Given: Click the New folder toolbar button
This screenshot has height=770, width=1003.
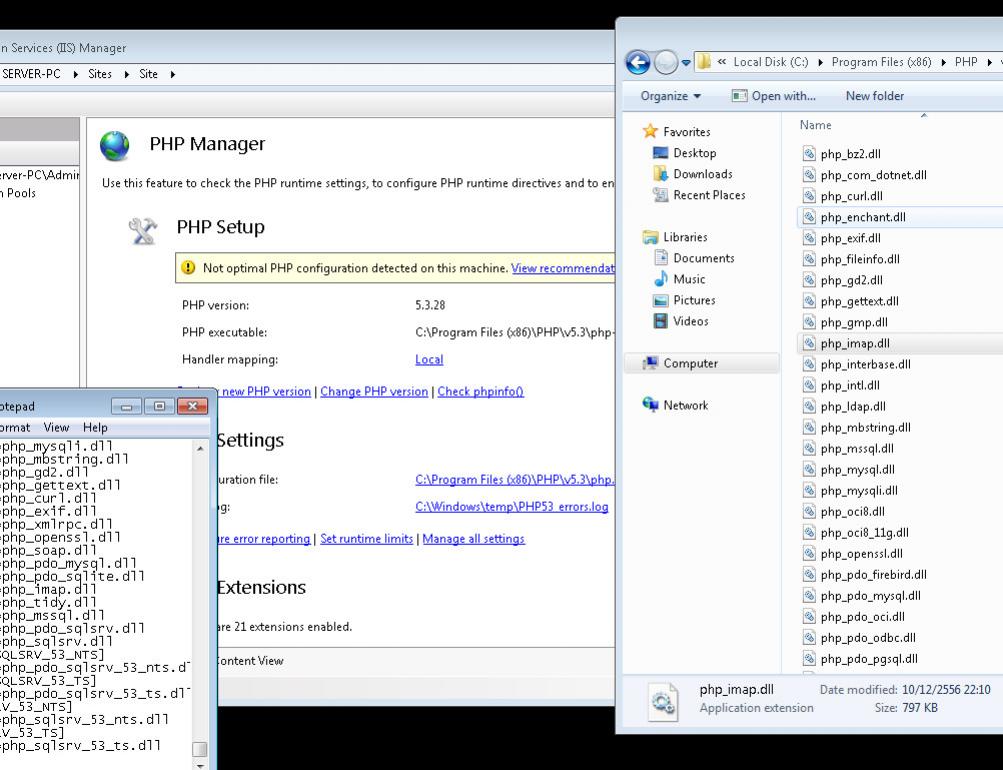Looking at the screenshot, I should point(874,96).
